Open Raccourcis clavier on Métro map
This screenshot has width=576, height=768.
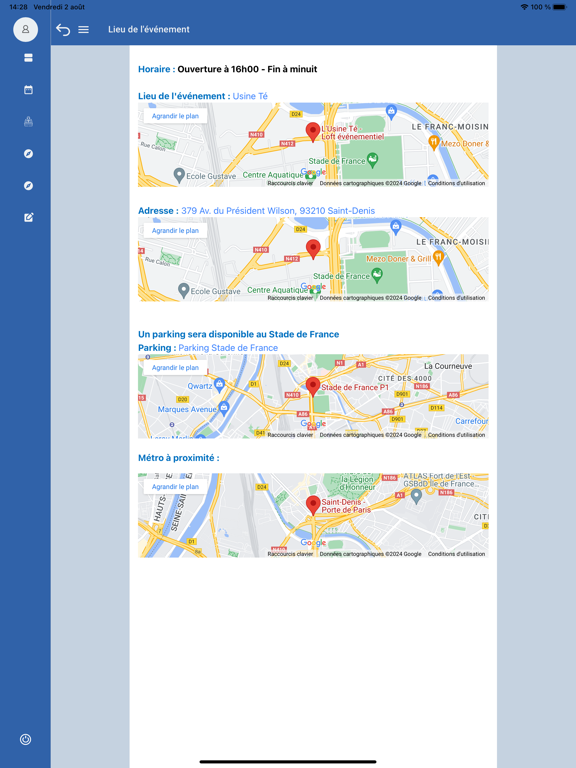tap(290, 554)
